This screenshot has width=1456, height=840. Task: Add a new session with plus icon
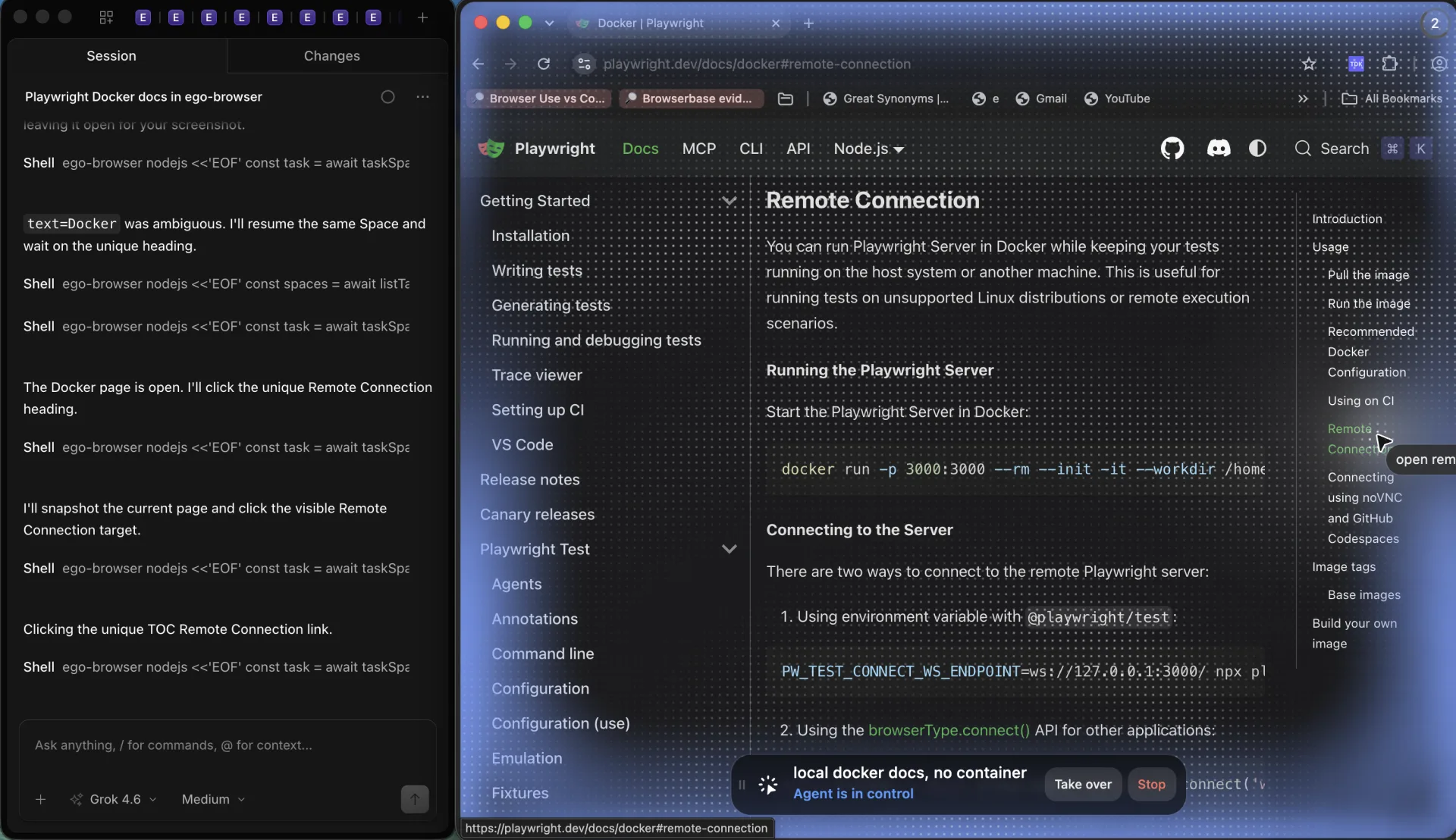[422, 17]
